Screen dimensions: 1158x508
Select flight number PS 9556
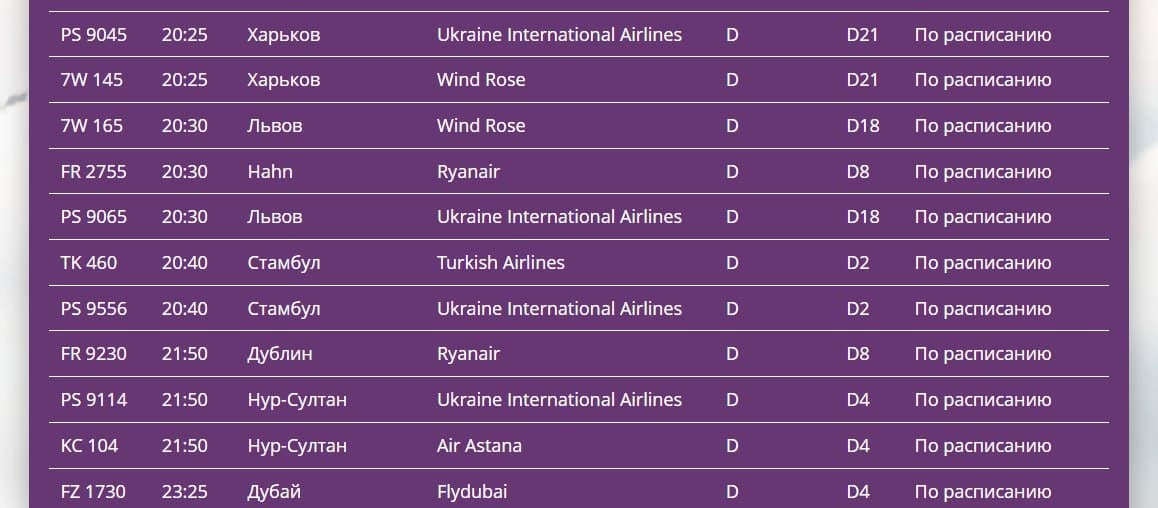(x=94, y=309)
